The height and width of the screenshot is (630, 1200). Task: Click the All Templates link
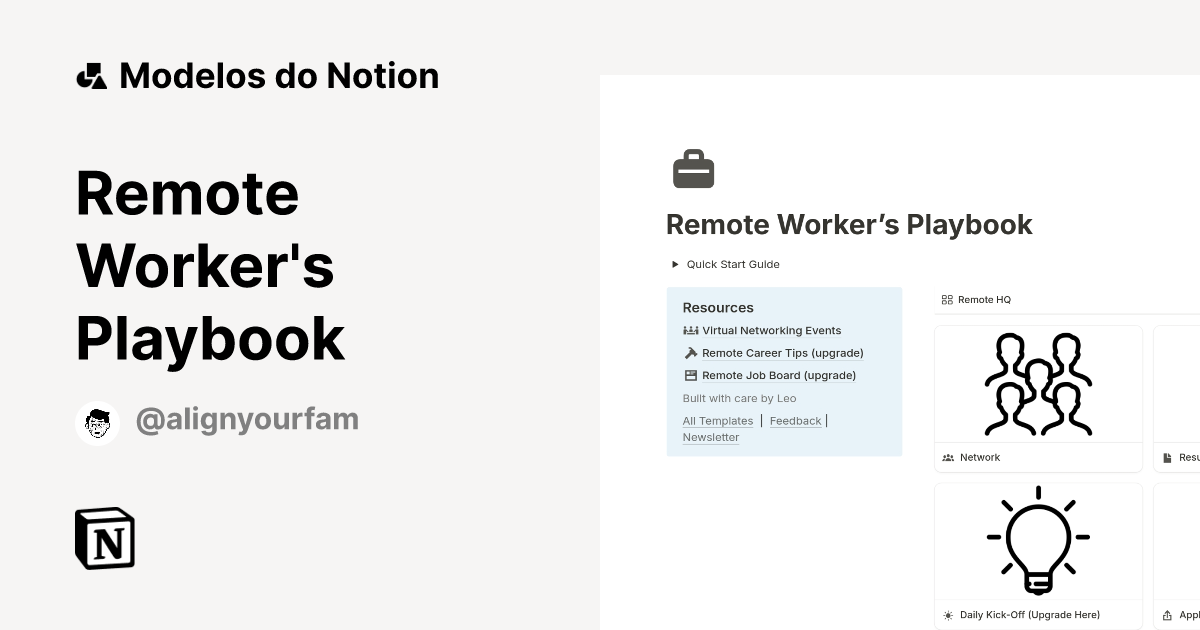pos(717,420)
